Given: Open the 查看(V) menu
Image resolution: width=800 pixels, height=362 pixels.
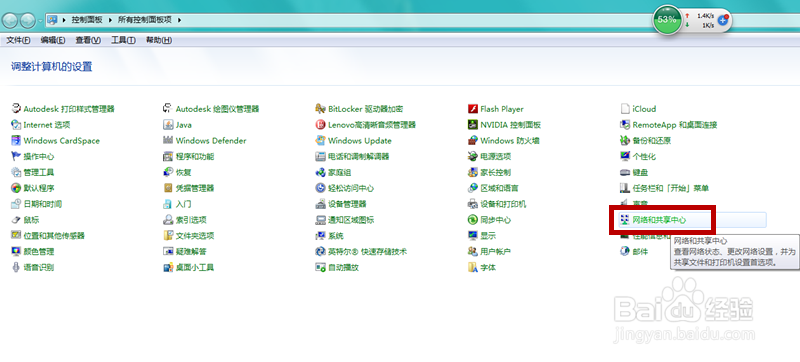Looking at the screenshot, I should pyautogui.click(x=88, y=40).
